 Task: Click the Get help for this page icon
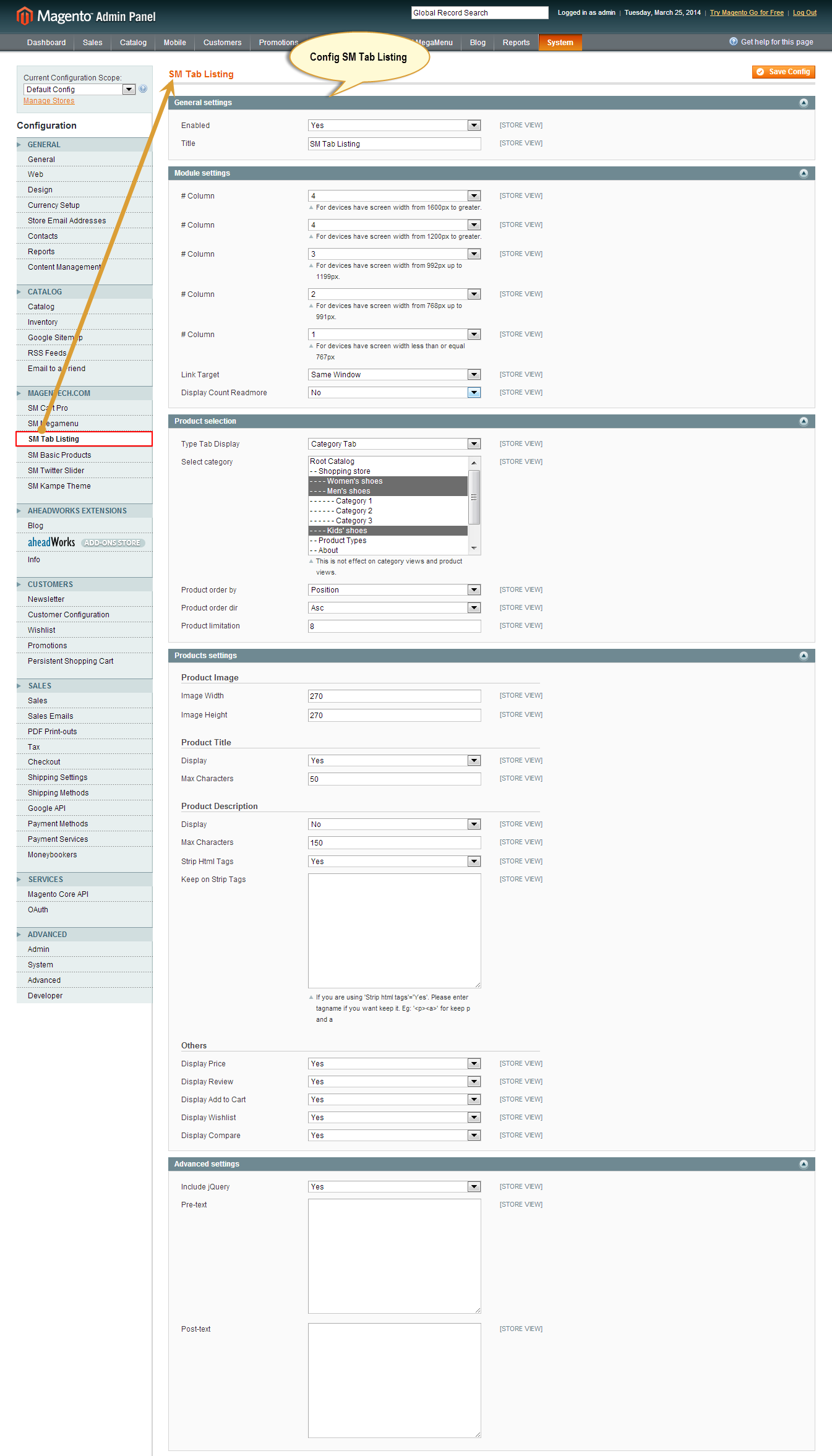(x=734, y=41)
